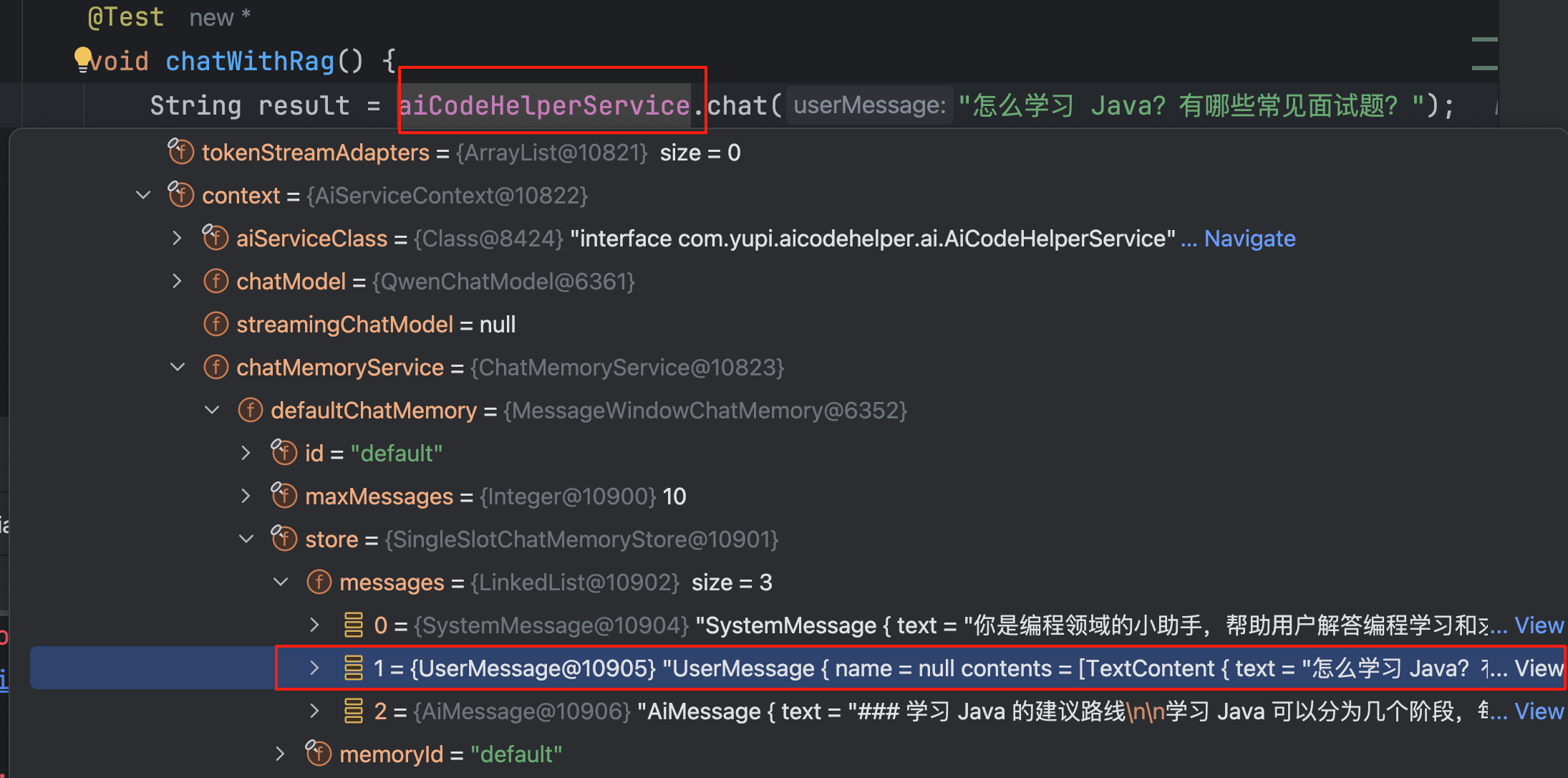Expand the aiServiceClass node
This screenshot has height=778, width=1568.
(177, 237)
